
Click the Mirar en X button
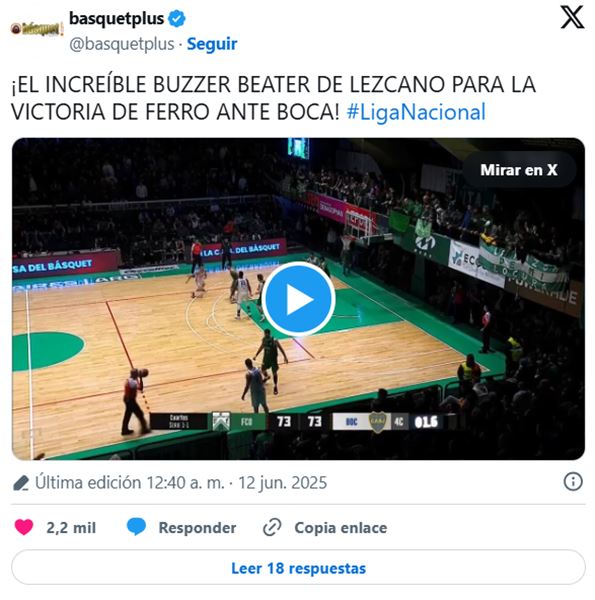519,170
